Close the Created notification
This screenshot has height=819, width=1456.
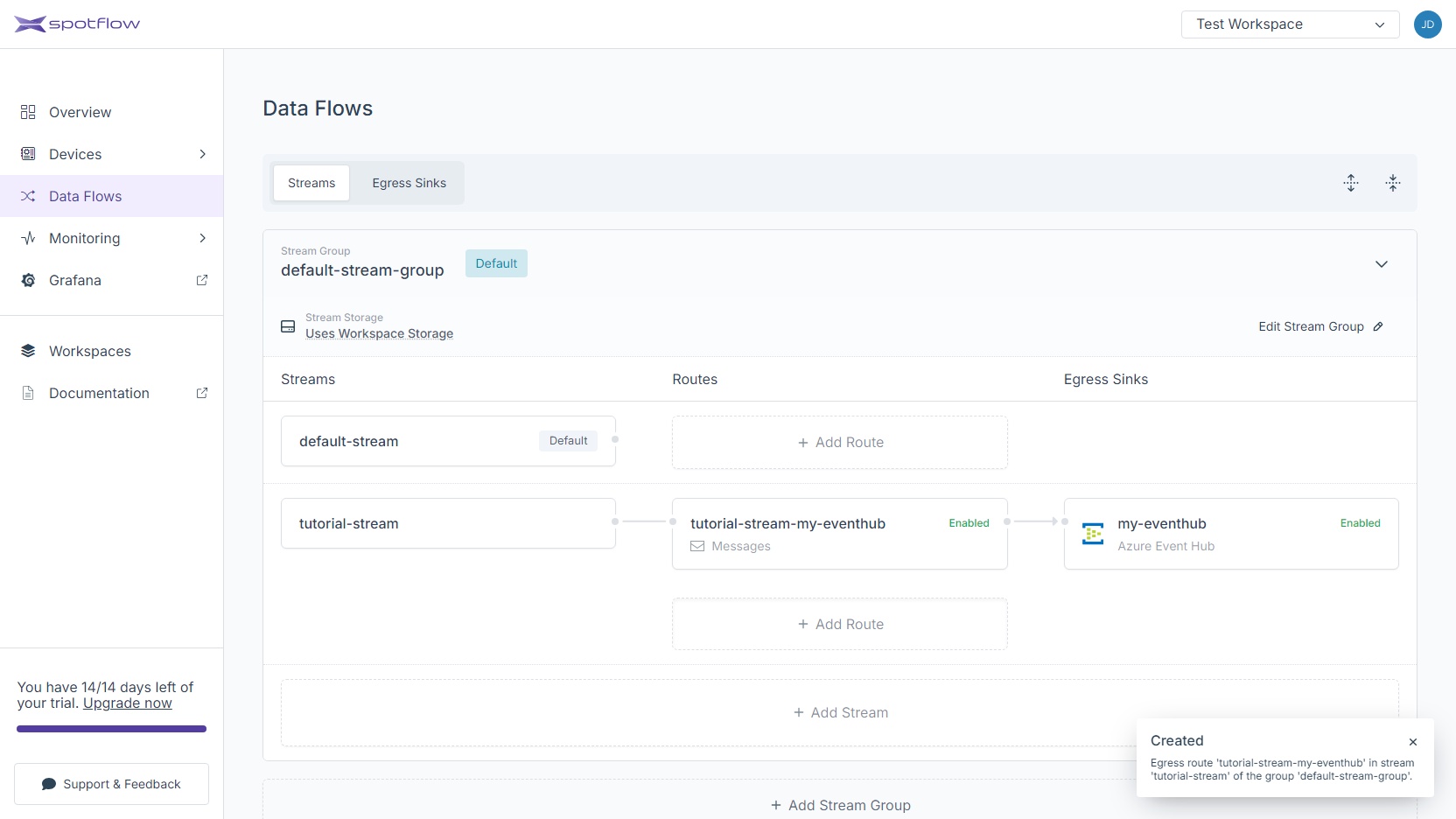1413,742
